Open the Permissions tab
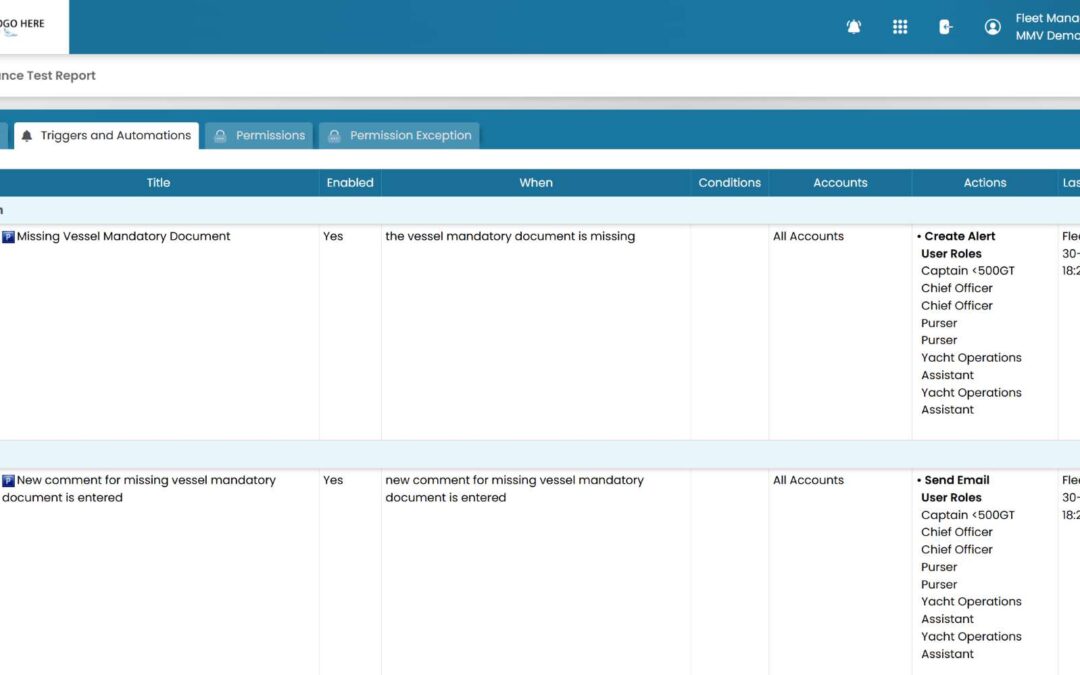 (x=259, y=136)
